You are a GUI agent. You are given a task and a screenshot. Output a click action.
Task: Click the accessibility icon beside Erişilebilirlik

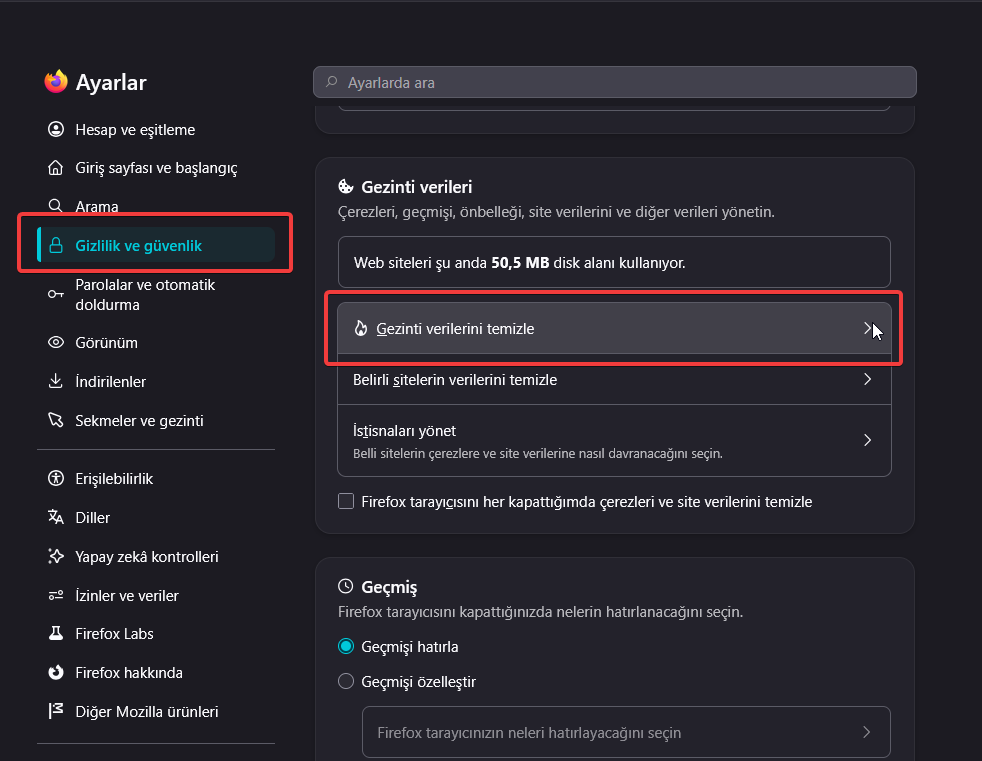tap(56, 478)
